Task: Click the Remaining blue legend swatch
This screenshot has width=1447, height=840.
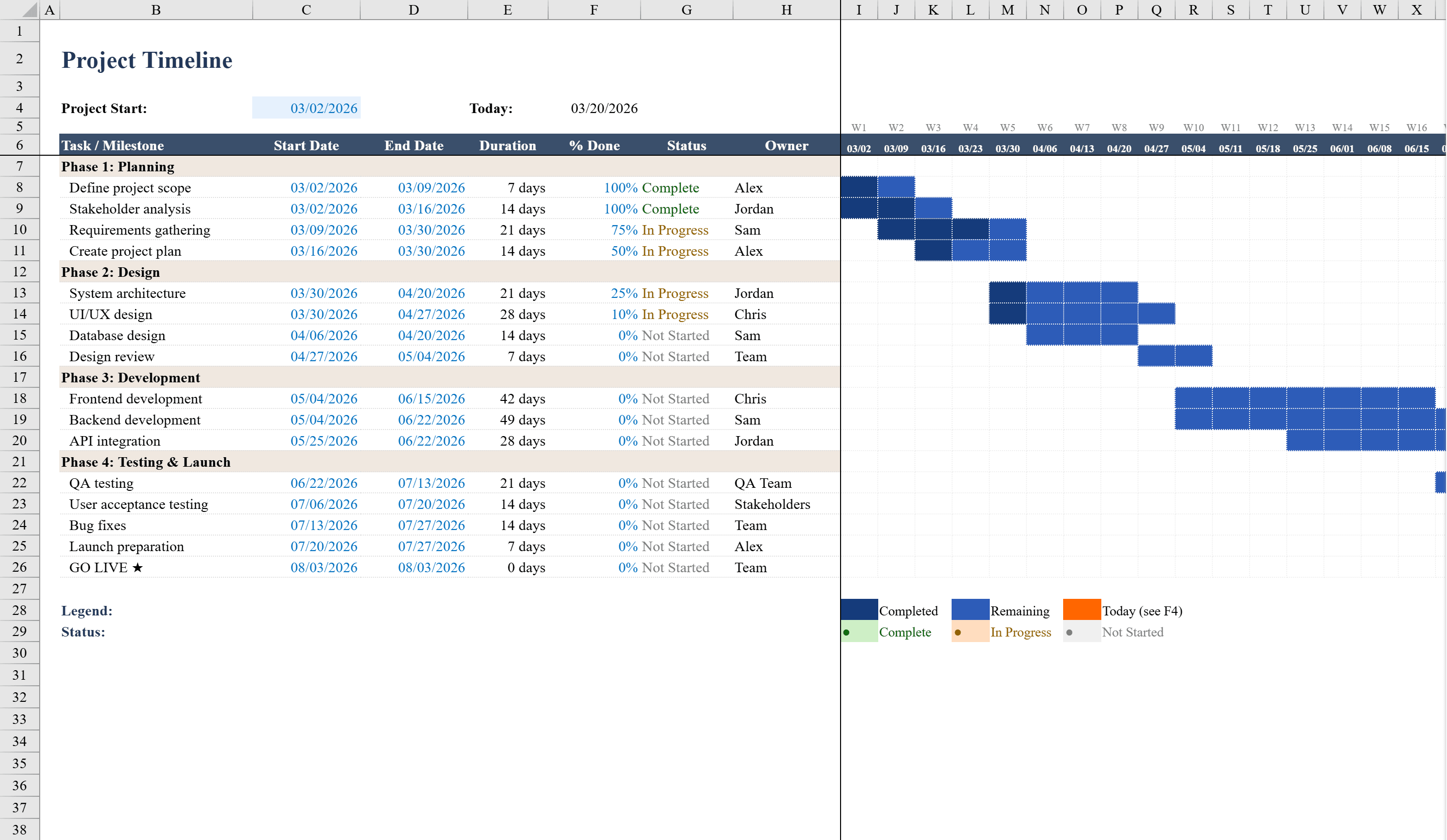Action: coord(969,610)
